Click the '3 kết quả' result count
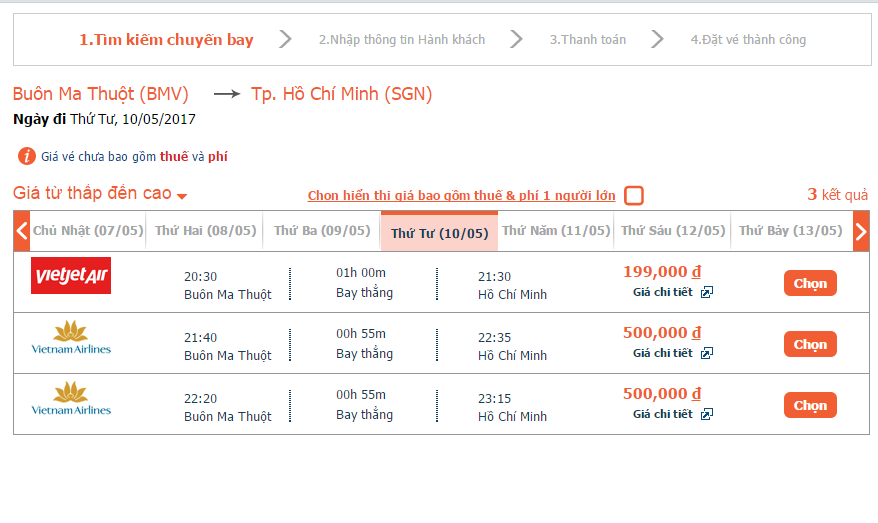 837,194
